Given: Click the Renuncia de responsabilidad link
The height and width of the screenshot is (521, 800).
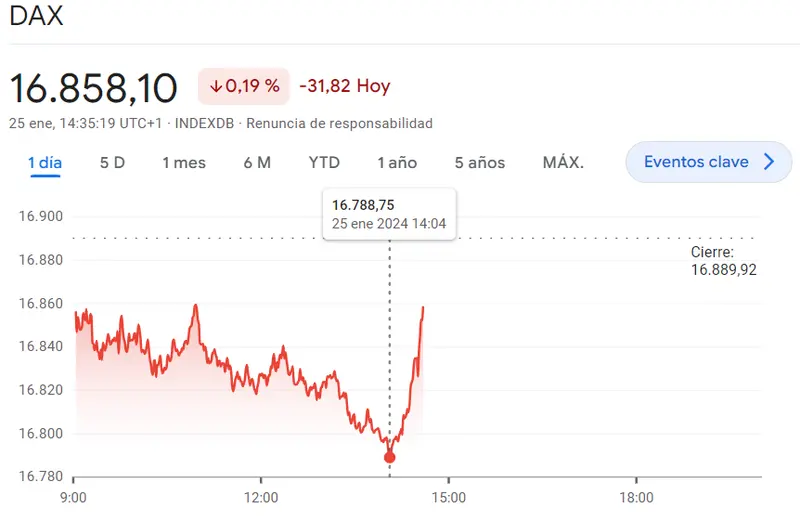Looking at the screenshot, I should tap(339, 124).
